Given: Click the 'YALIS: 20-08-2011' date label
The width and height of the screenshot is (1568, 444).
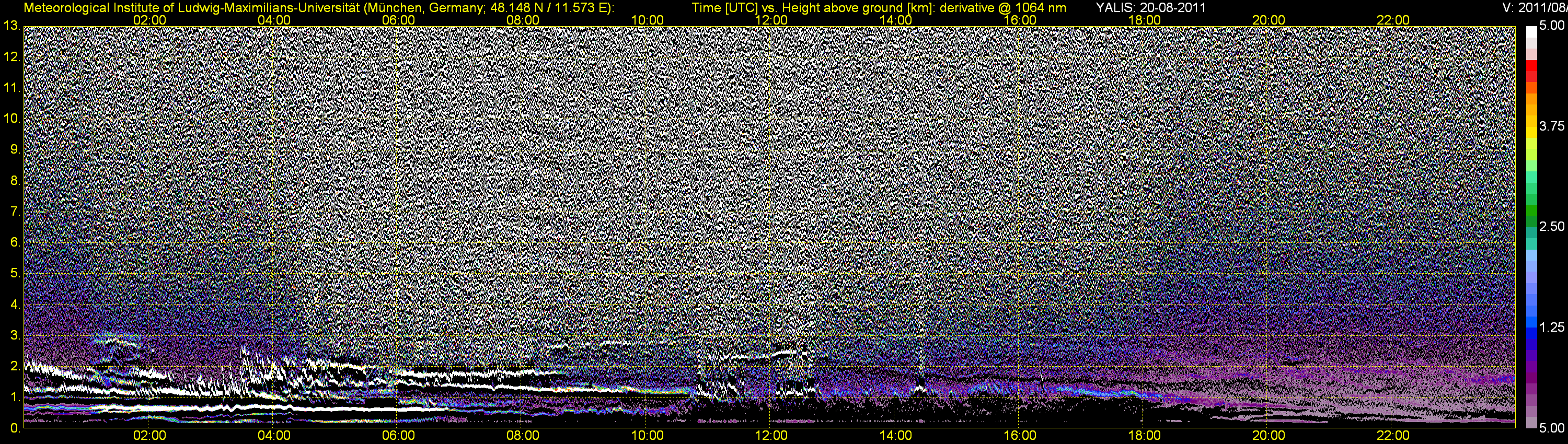Looking at the screenshot, I should coord(1150,8).
